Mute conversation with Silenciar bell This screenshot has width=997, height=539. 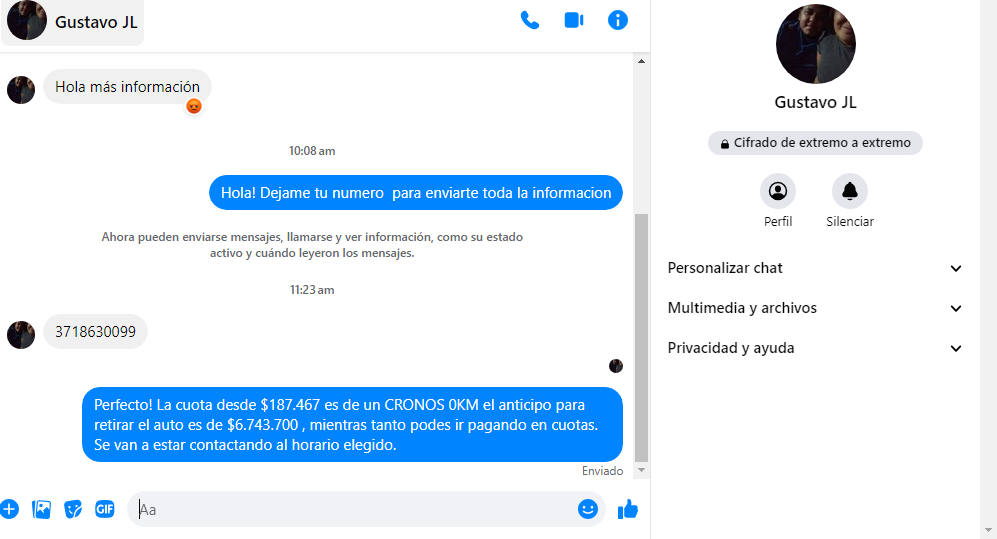(850, 191)
